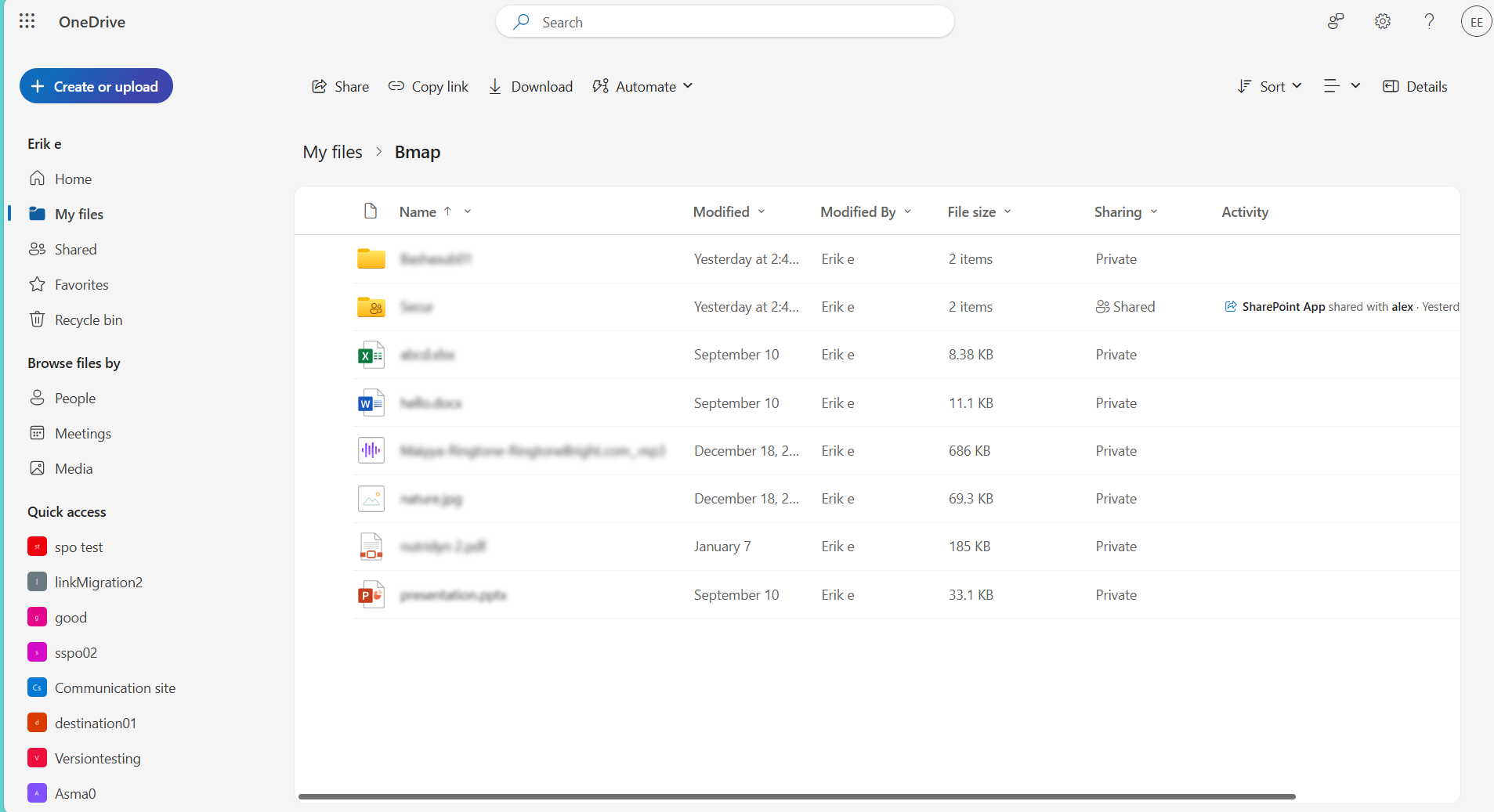Image resolution: width=1494 pixels, height=812 pixels.
Task: Click Download in the command bar
Action: coord(530,86)
